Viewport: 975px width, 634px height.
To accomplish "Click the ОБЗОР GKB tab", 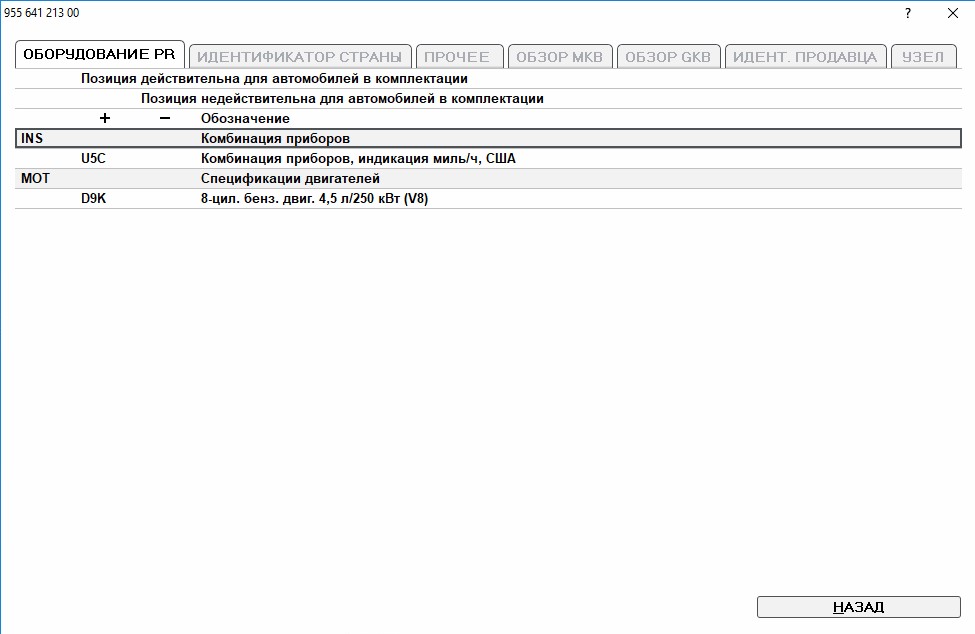I will point(668,57).
